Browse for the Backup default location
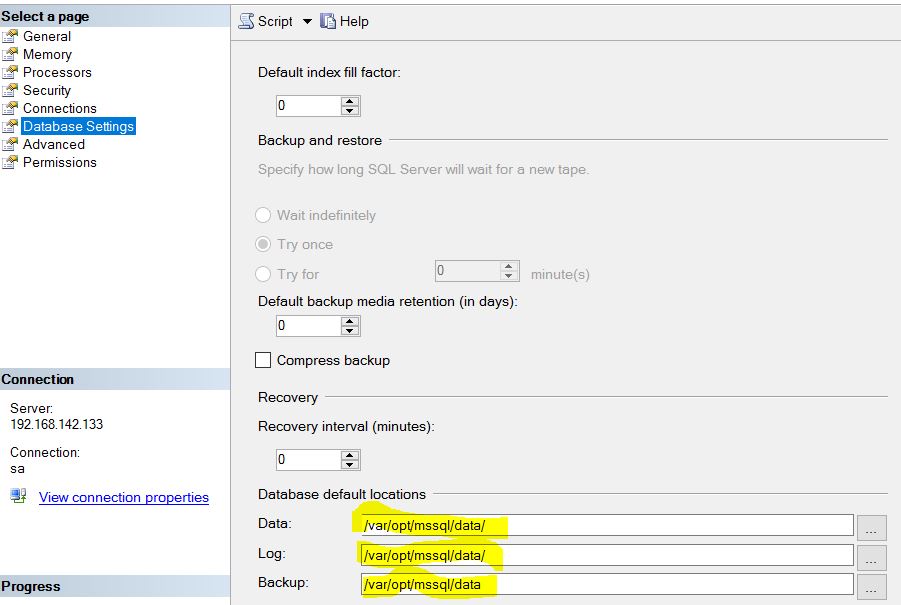 point(872,586)
